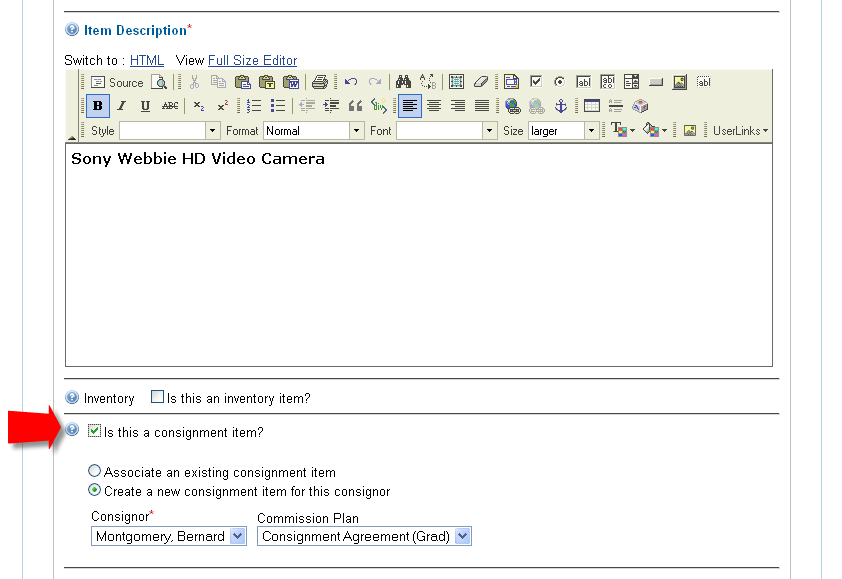Open the Replace tool icon
Screen dimensions: 842x579
coord(428,82)
